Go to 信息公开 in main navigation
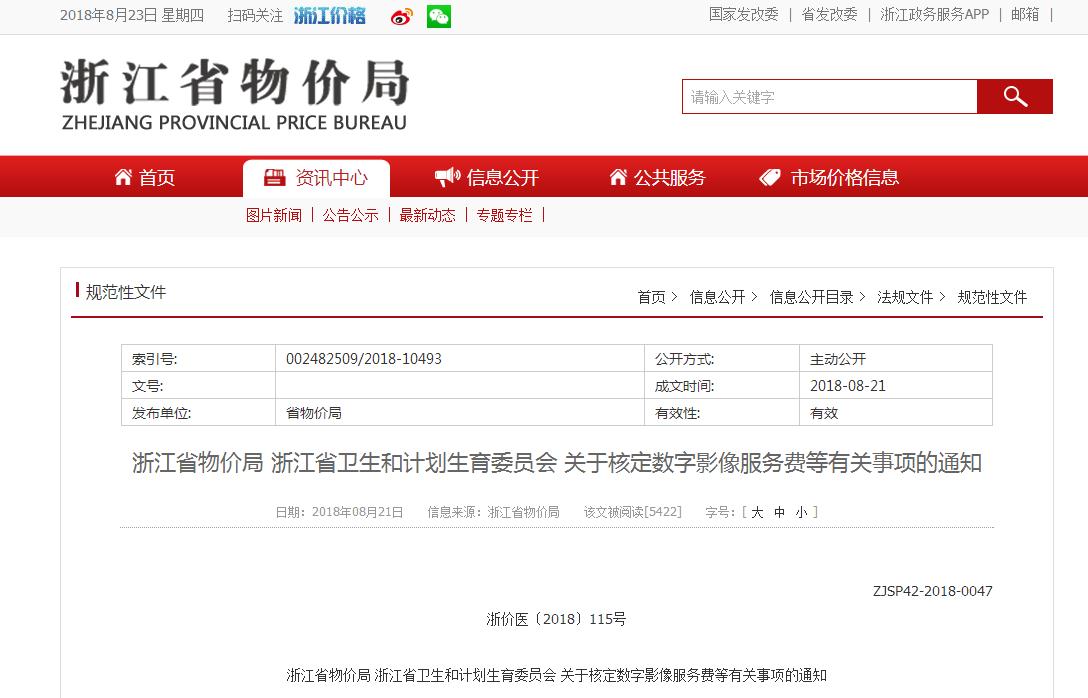1088x698 pixels. click(487, 178)
